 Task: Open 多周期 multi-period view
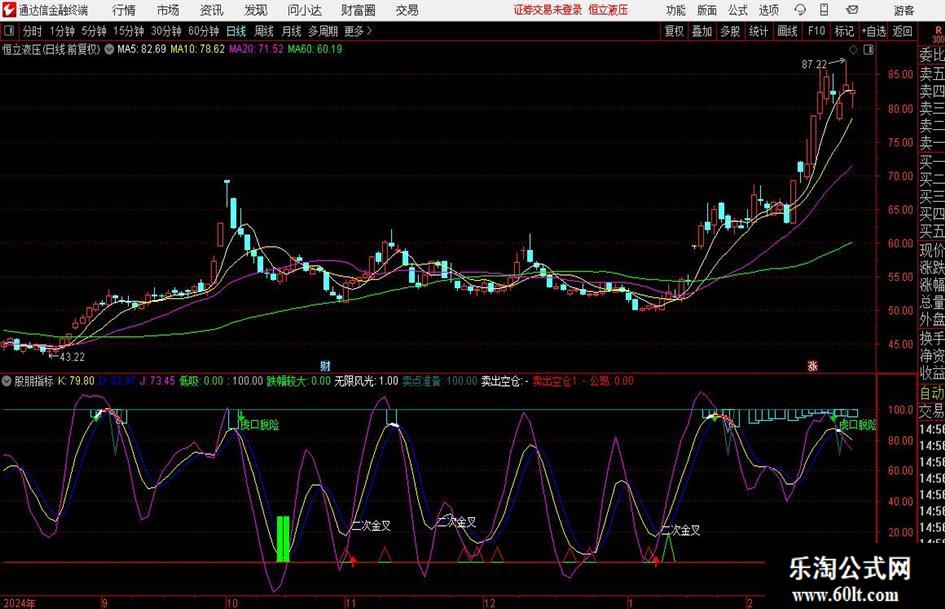click(x=323, y=31)
